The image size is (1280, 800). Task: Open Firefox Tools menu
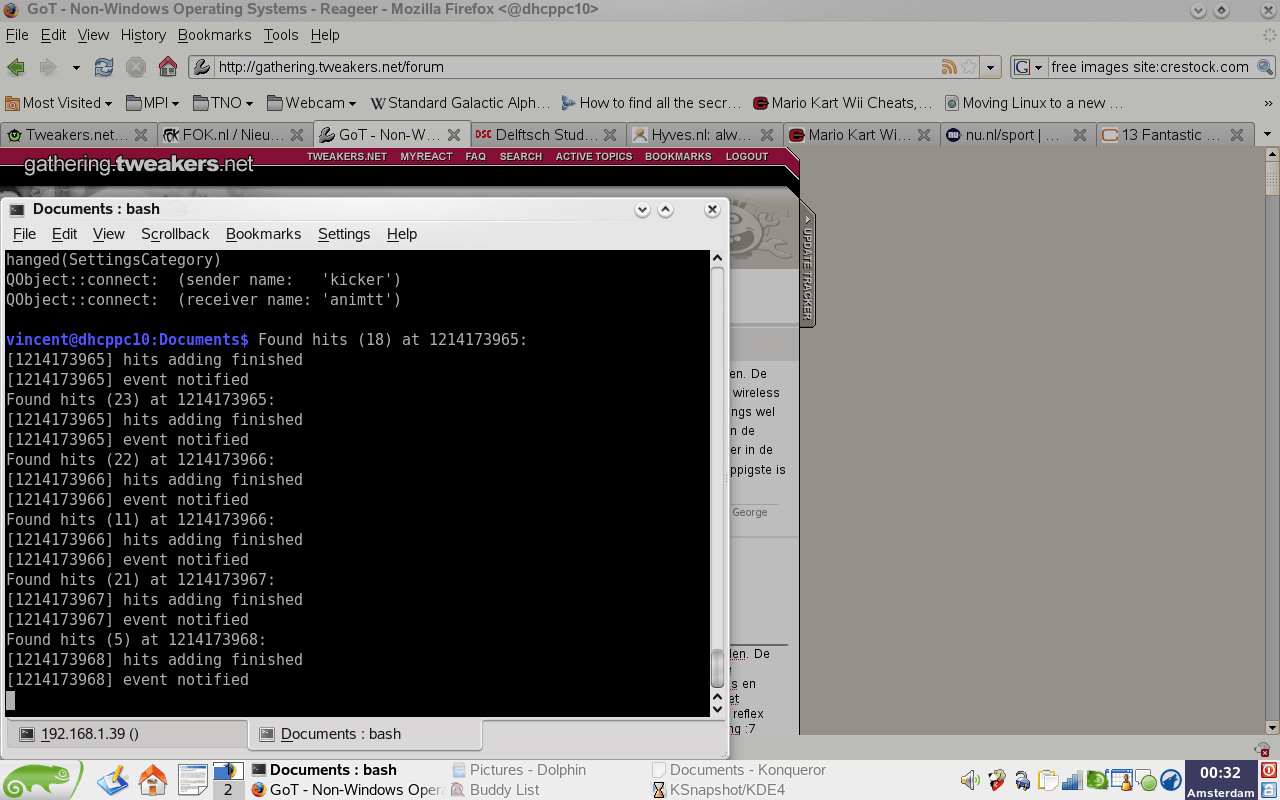click(x=281, y=35)
